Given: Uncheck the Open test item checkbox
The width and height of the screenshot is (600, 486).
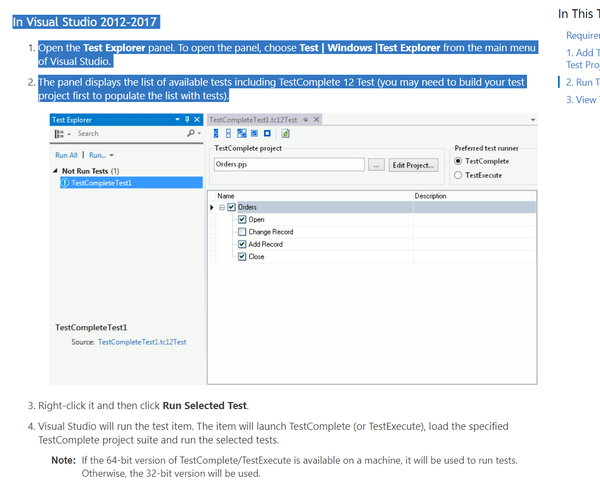Looking at the screenshot, I should click(242, 219).
